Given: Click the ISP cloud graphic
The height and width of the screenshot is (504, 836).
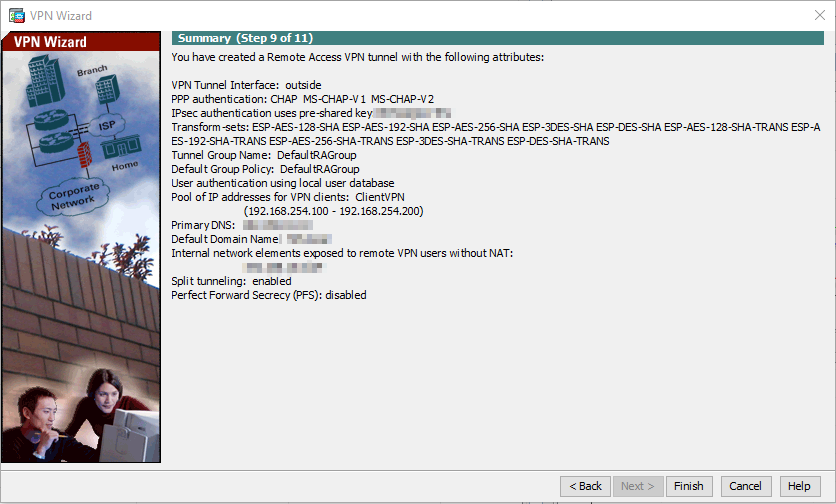Looking at the screenshot, I should [106, 126].
